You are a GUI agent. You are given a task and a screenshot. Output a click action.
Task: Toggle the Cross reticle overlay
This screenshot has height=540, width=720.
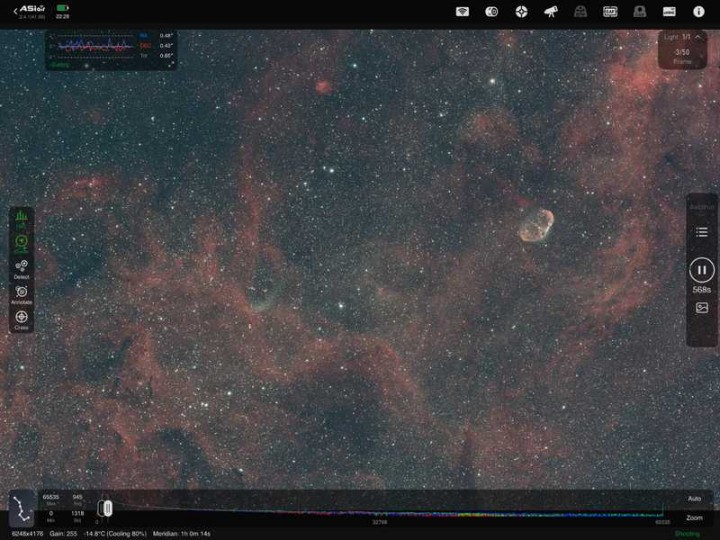(21, 319)
